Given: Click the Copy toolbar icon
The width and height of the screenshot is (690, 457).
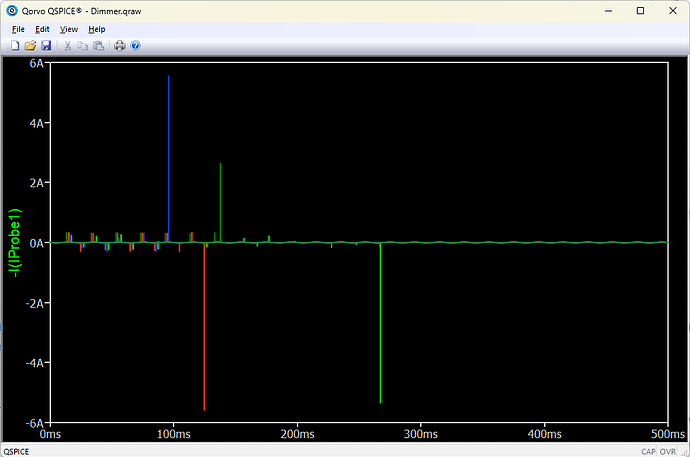Looking at the screenshot, I should tap(83, 46).
